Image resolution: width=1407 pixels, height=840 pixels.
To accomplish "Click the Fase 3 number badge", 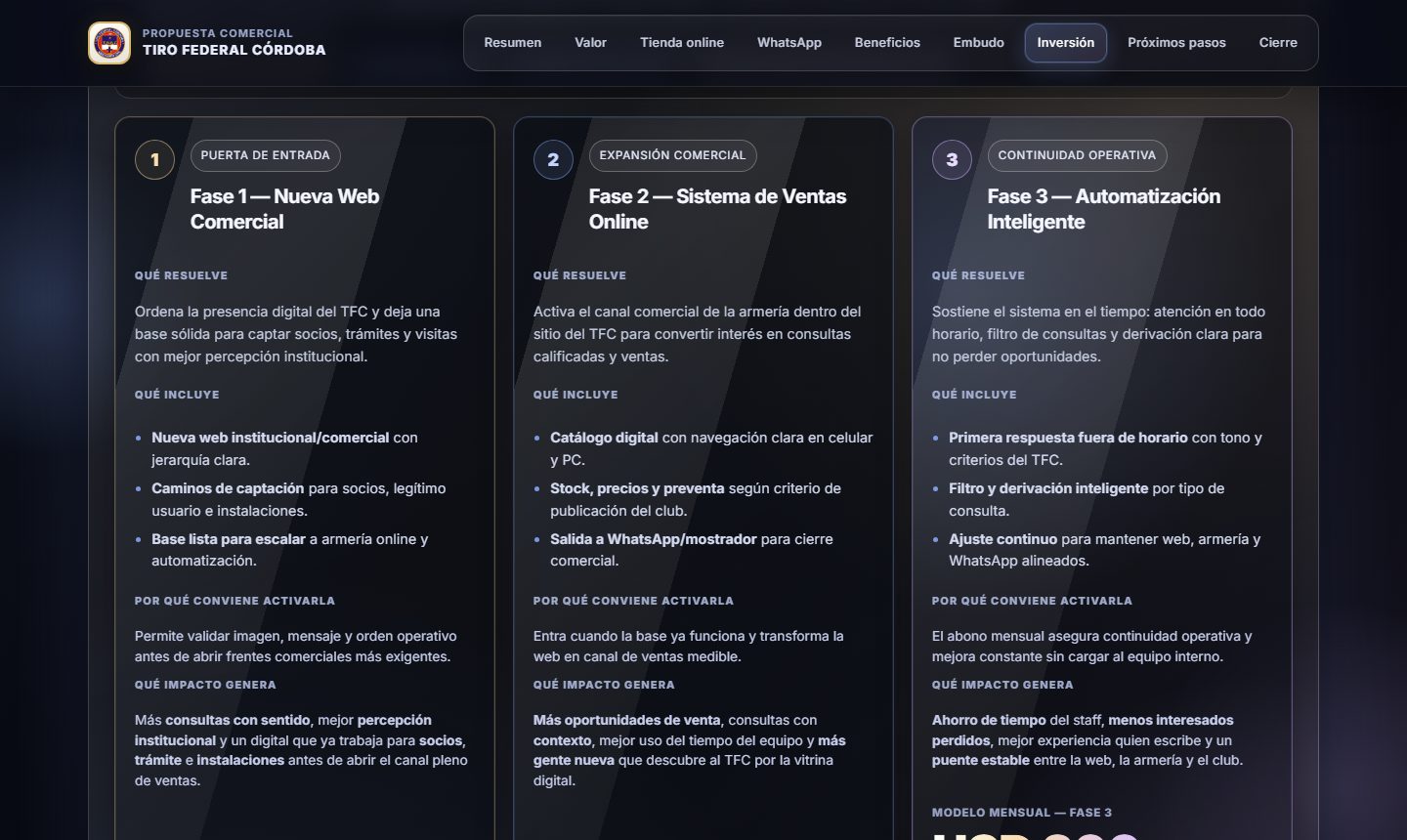I will [952, 160].
